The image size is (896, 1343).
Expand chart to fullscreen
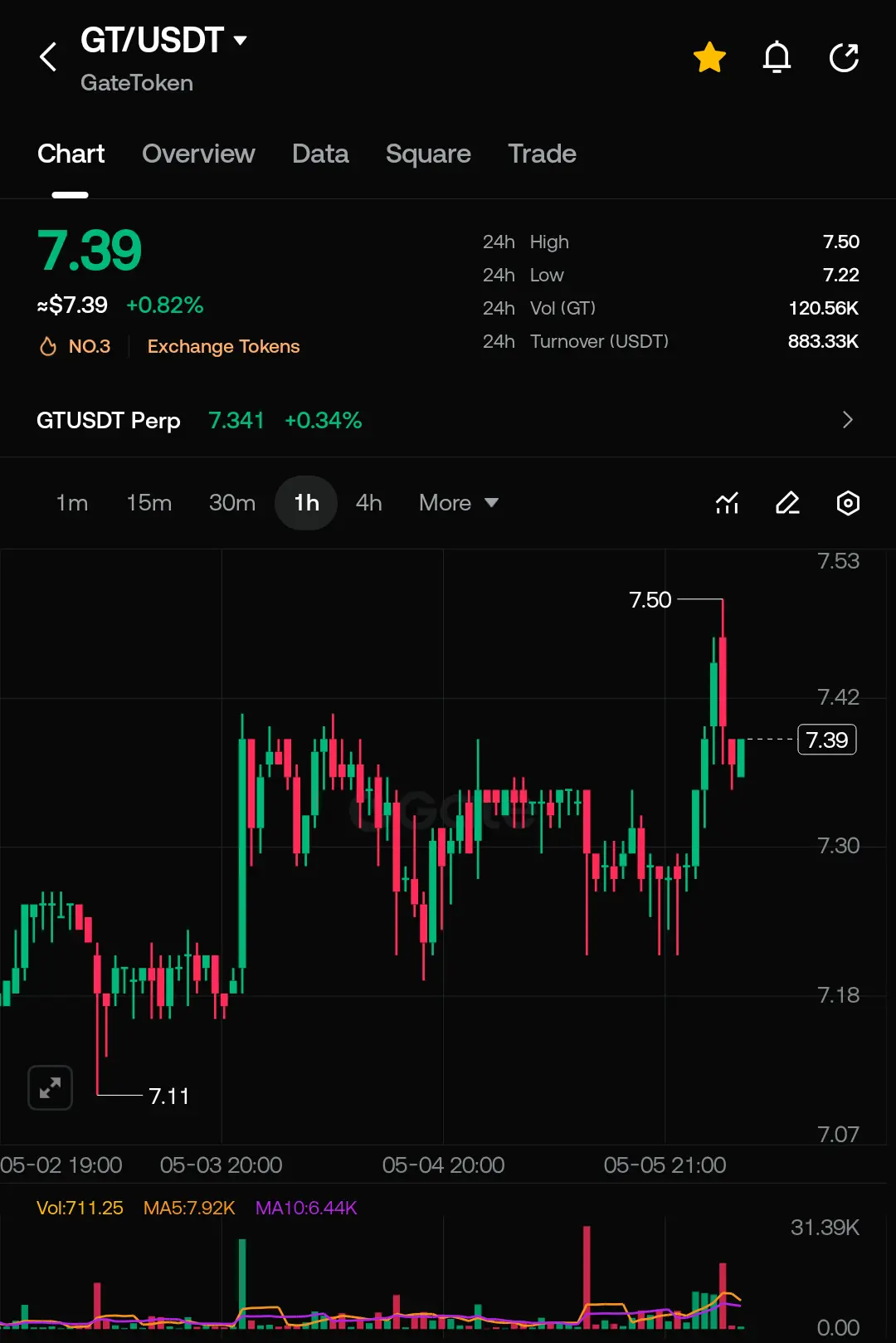(50, 1087)
